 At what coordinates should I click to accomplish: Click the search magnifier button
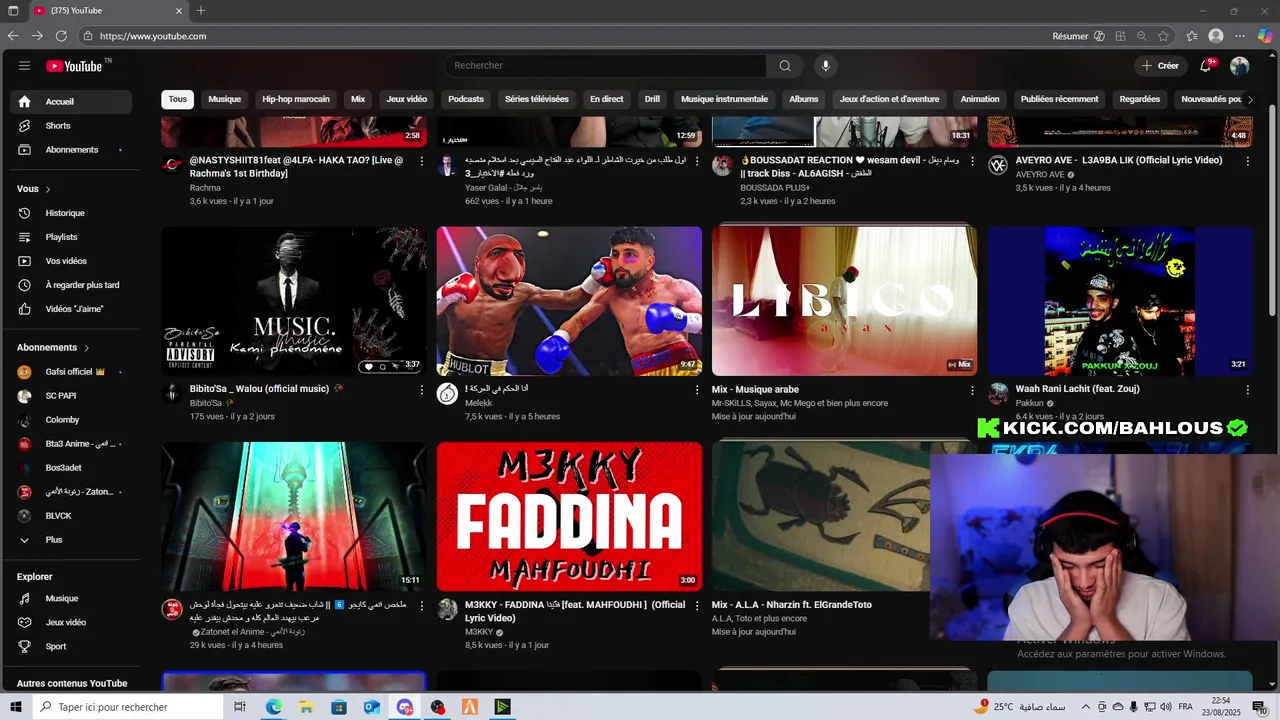pos(785,66)
